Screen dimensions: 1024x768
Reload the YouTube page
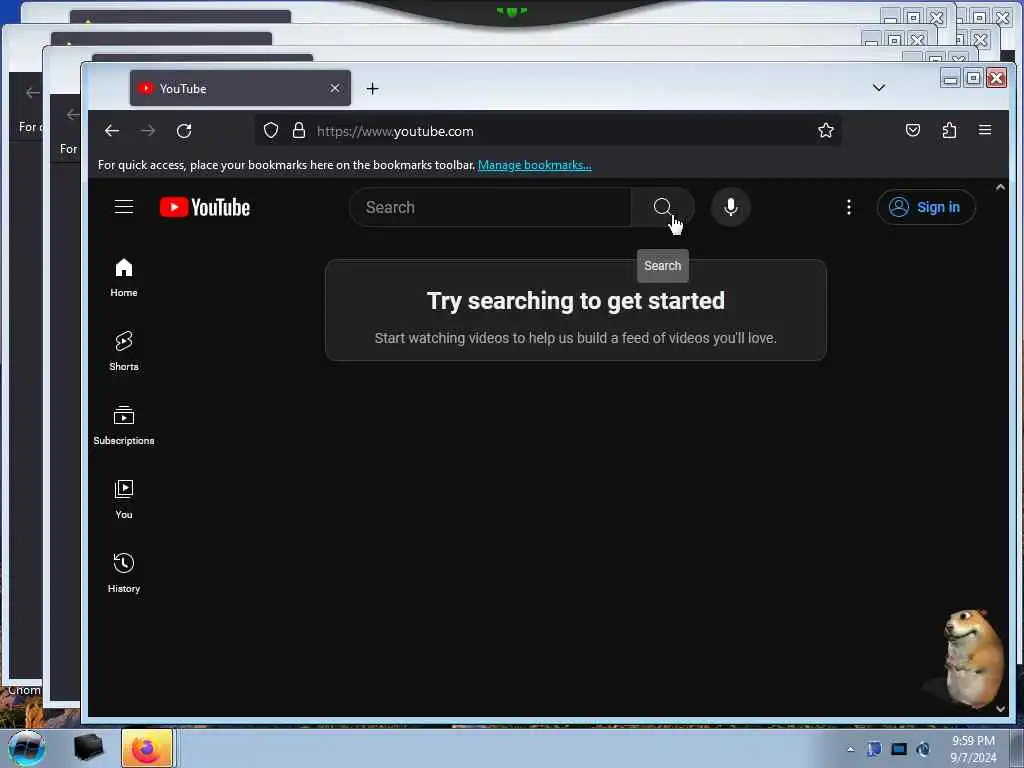click(x=184, y=131)
